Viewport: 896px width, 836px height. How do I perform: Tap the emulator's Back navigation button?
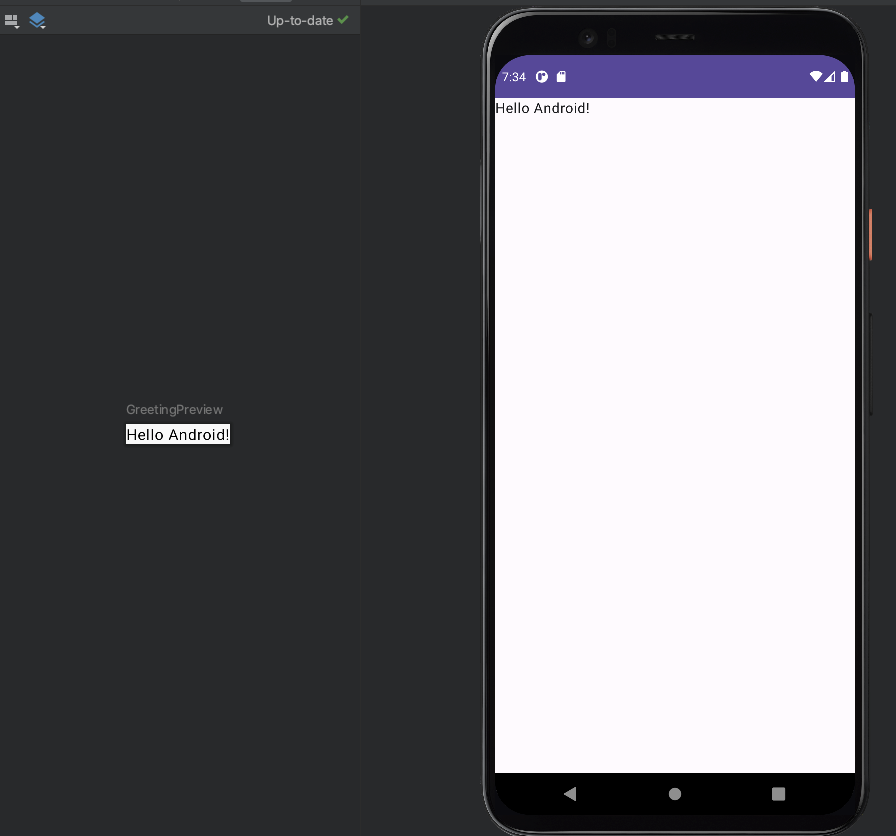(570, 794)
